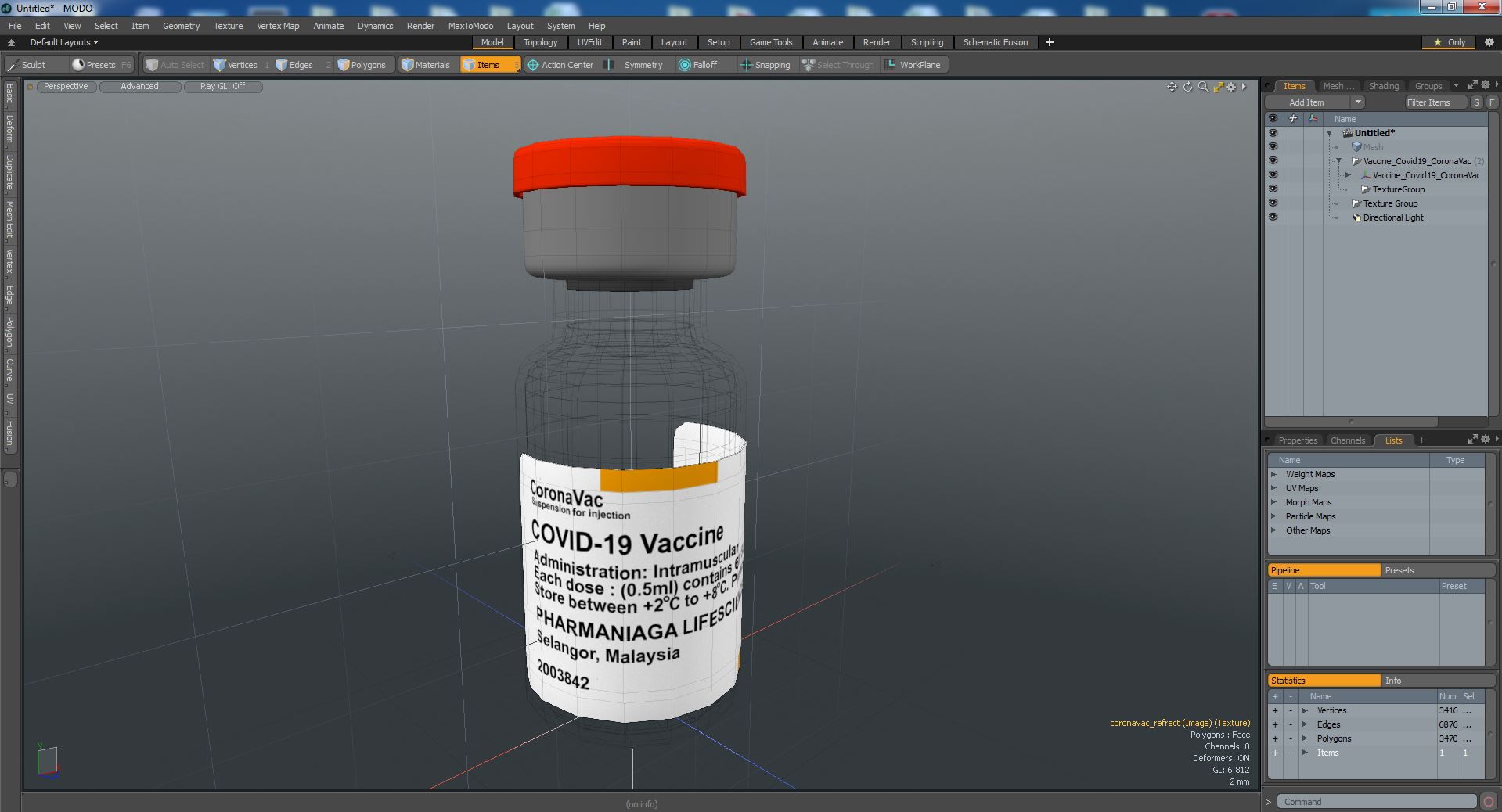Image resolution: width=1502 pixels, height=812 pixels.
Task: Expand the UV Maps list
Action: click(1273, 488)
